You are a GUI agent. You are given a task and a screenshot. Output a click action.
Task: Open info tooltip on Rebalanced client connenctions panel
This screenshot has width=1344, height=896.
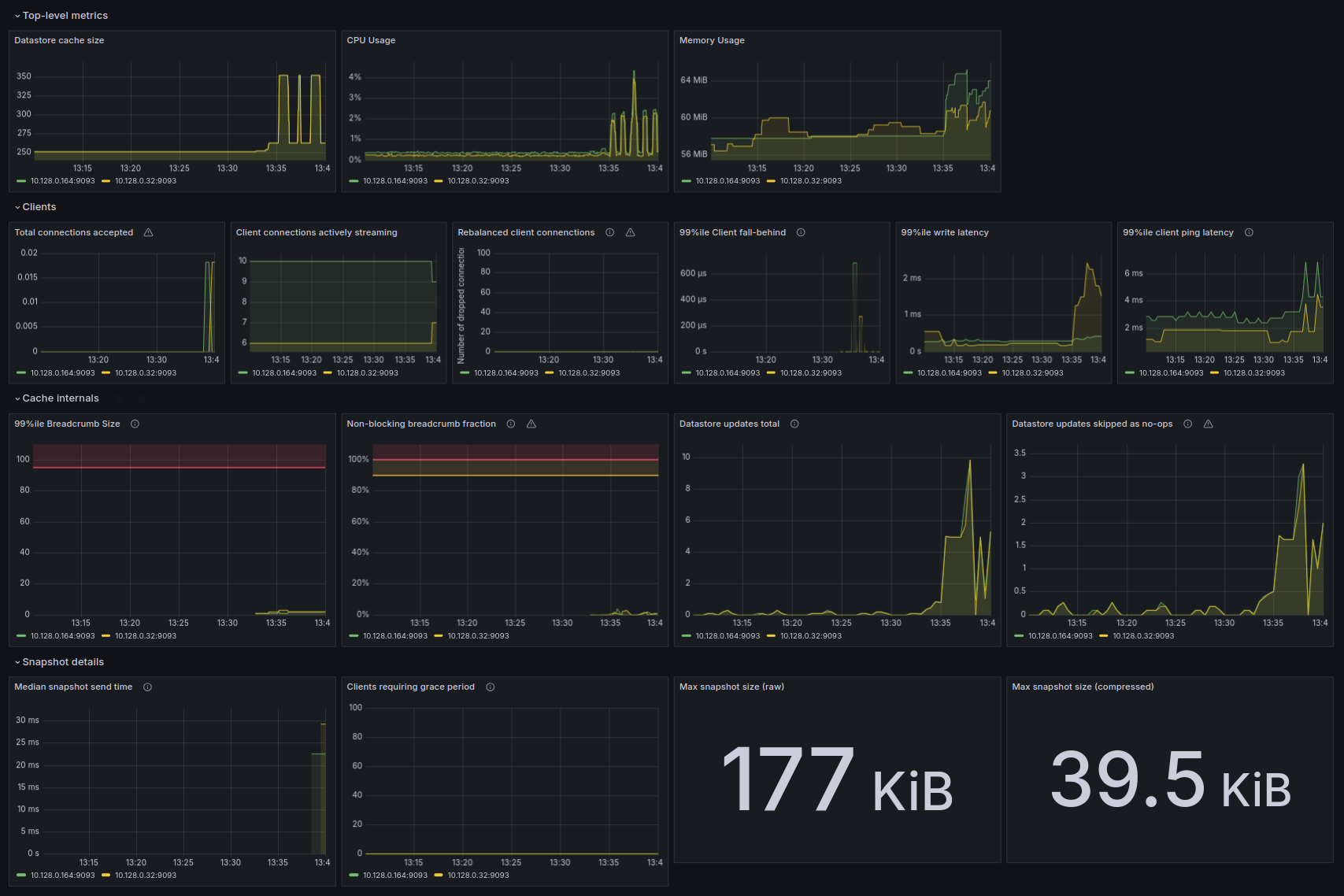(609, 232)
